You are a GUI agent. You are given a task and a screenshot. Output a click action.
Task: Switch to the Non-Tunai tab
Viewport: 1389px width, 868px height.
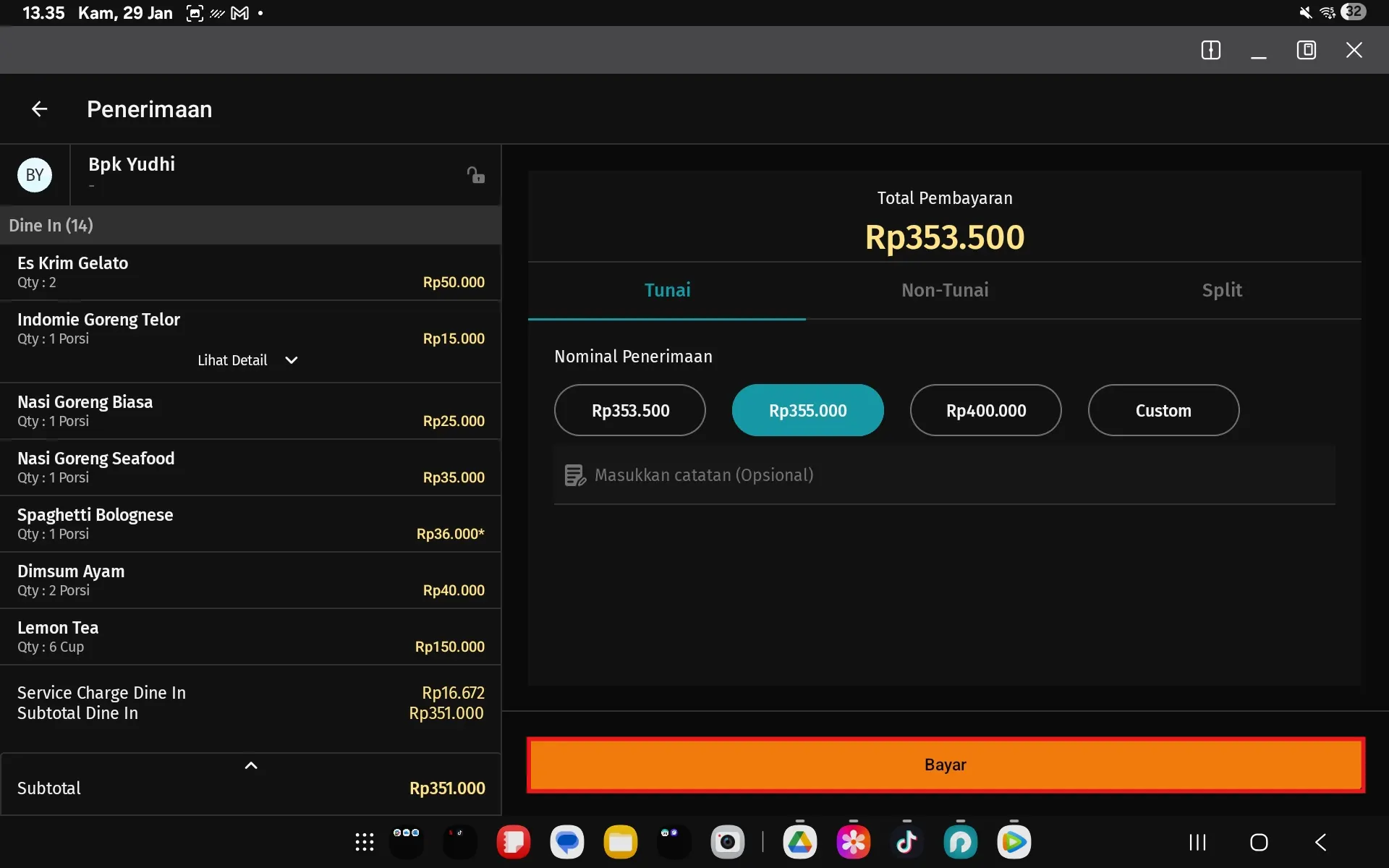944,290
